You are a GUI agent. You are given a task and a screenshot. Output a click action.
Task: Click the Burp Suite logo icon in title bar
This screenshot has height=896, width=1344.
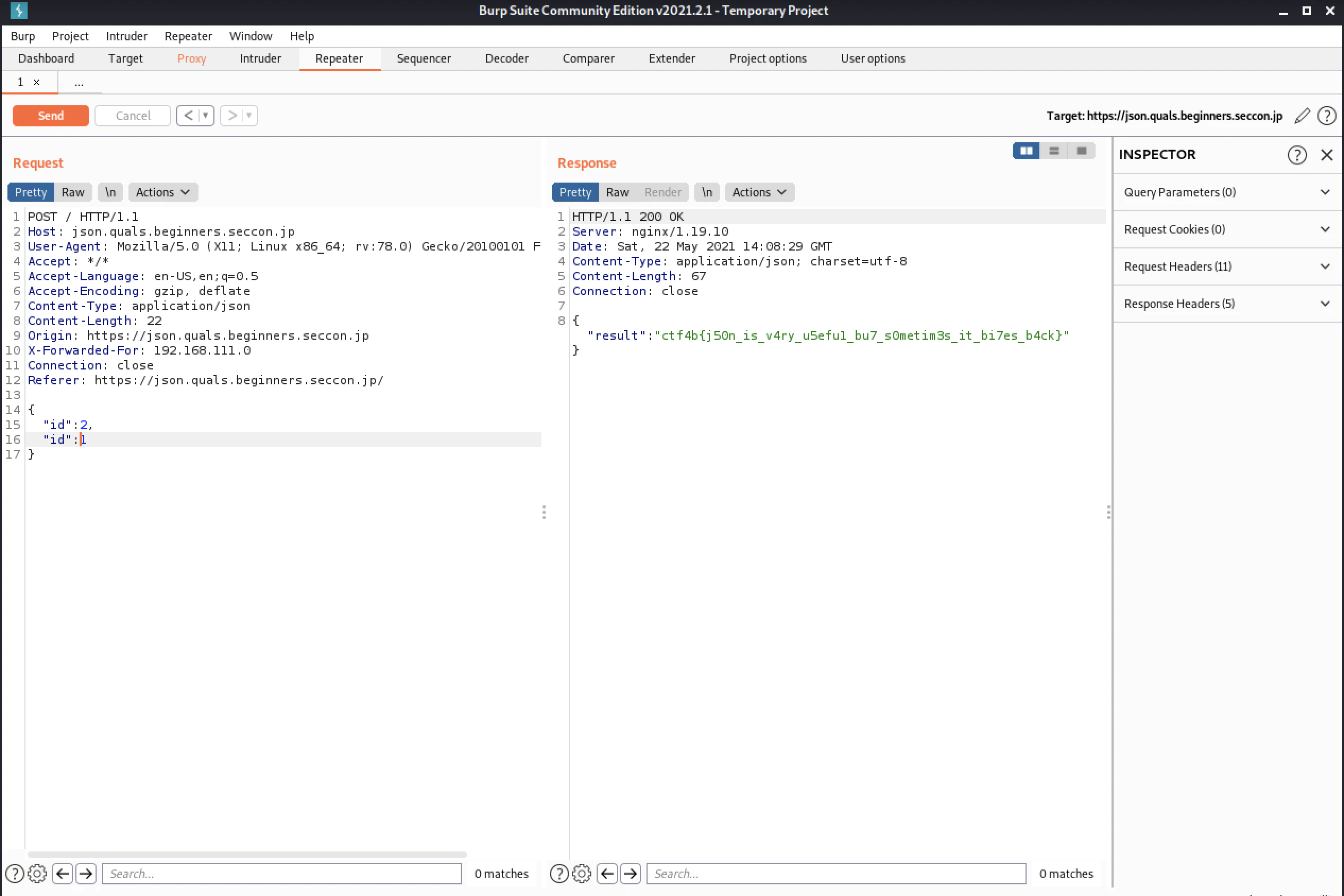coord(19,10)
